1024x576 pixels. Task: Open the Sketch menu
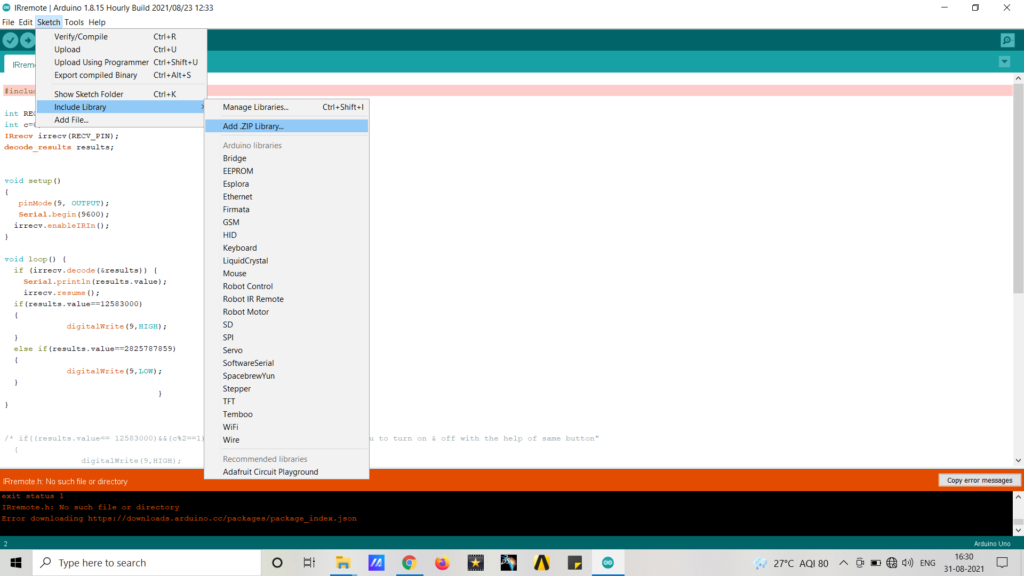coord(48,22)
